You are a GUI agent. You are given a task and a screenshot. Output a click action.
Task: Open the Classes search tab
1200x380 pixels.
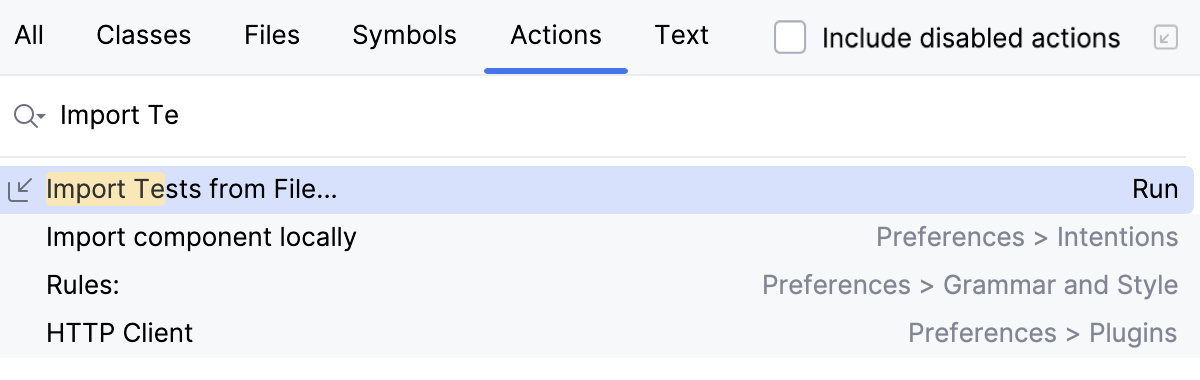pos(143,36)
